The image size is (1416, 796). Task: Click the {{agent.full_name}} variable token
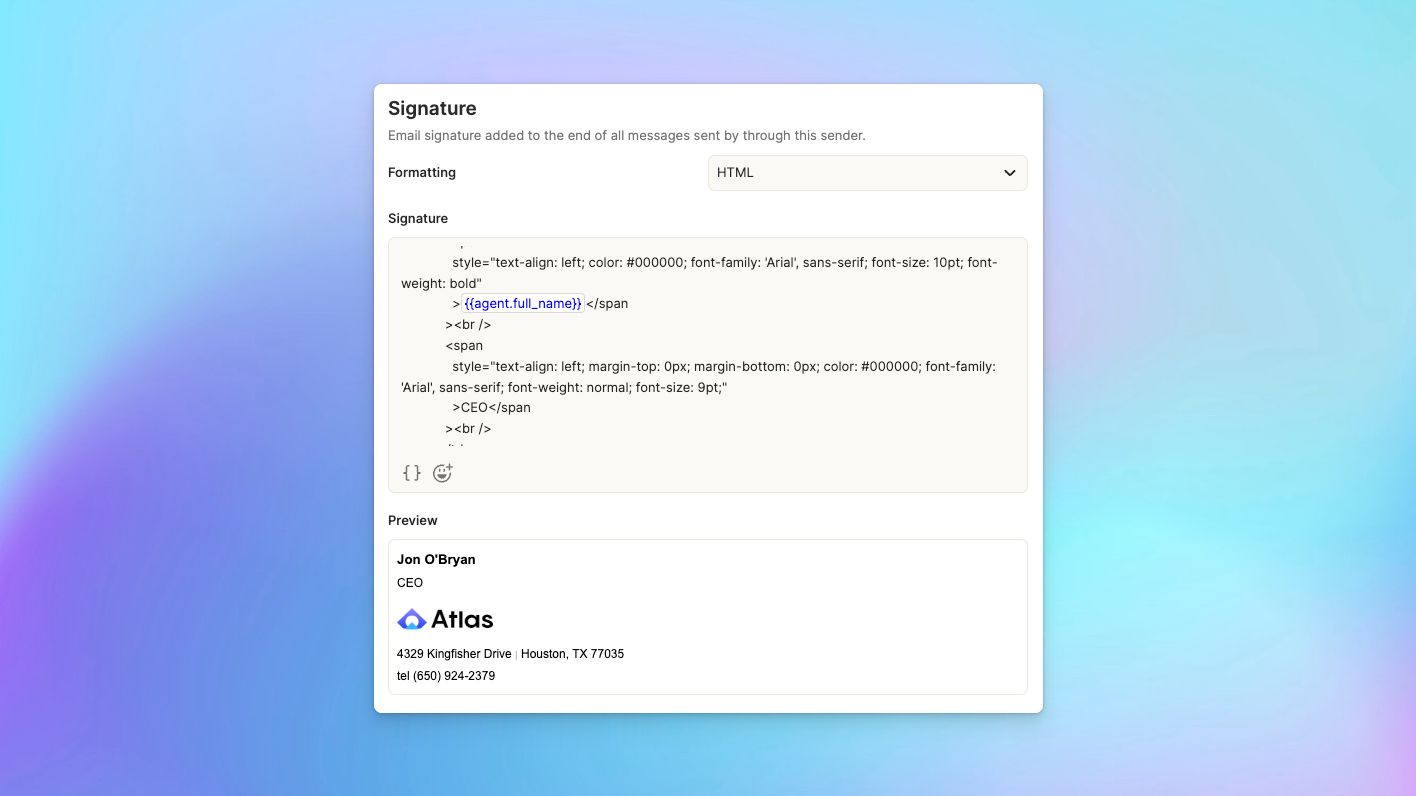523,303
